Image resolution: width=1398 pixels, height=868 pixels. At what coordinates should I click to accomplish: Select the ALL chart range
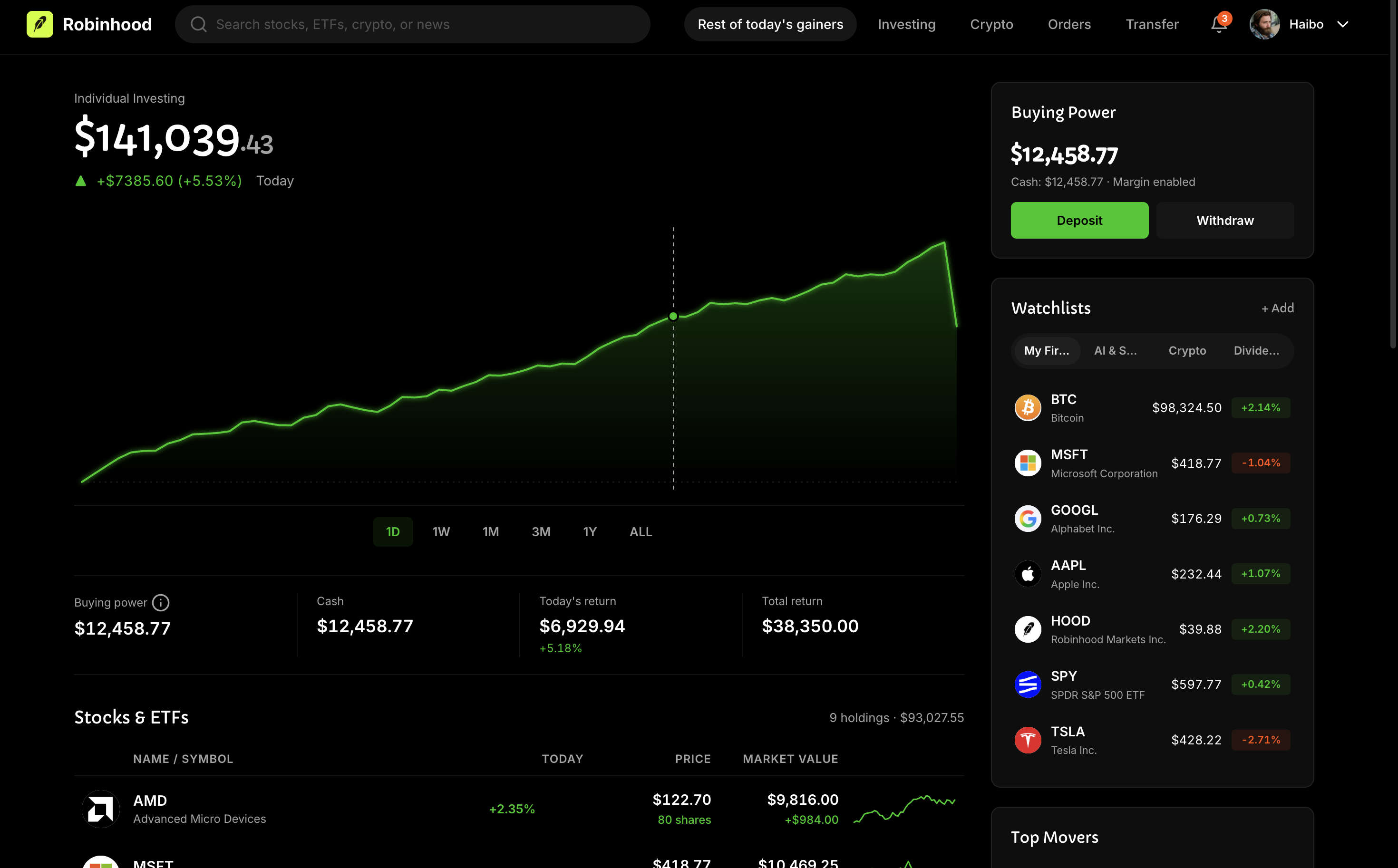[x=641, y=531]
